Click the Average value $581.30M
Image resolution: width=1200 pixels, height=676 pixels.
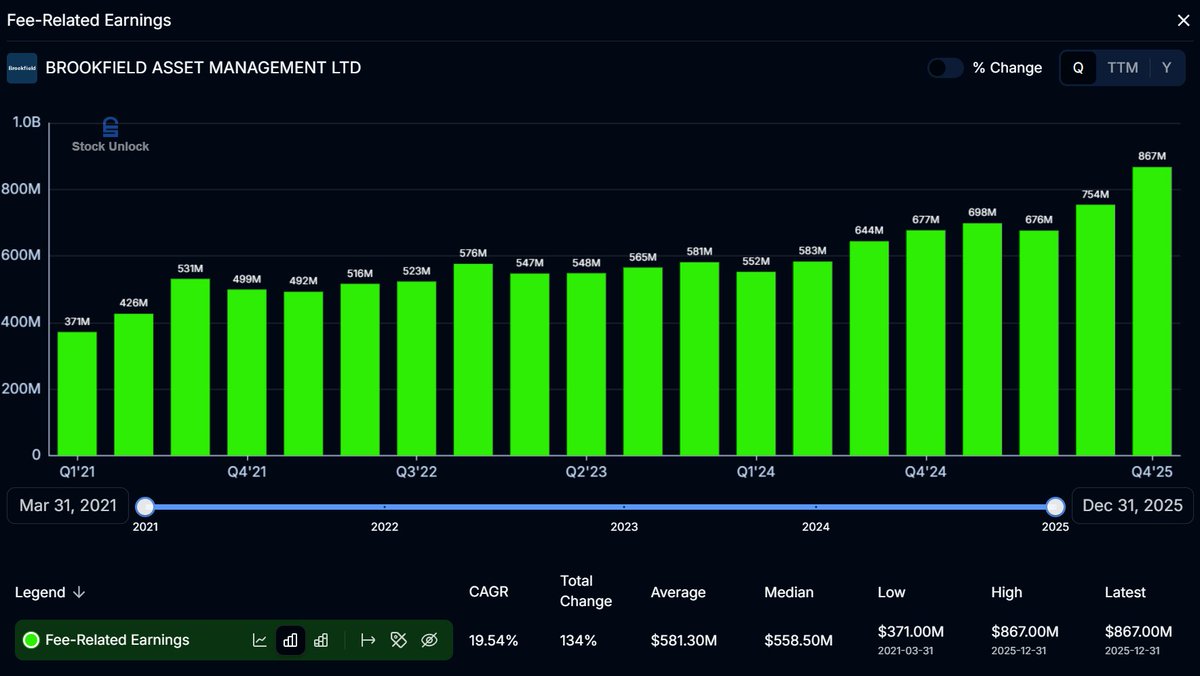tap(684, 640)
